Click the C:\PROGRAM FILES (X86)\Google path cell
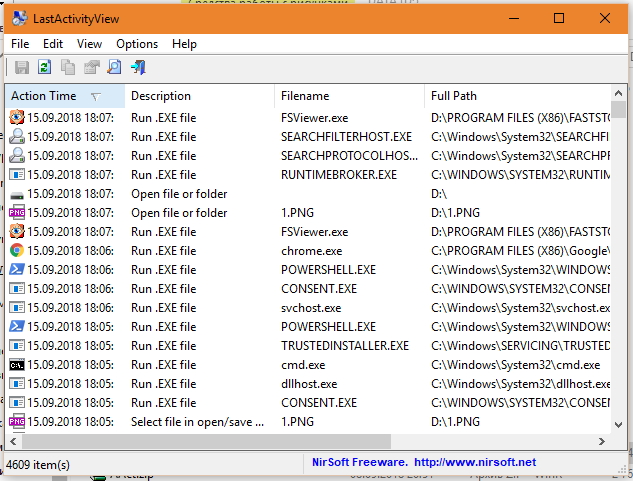 click(520, 251)
